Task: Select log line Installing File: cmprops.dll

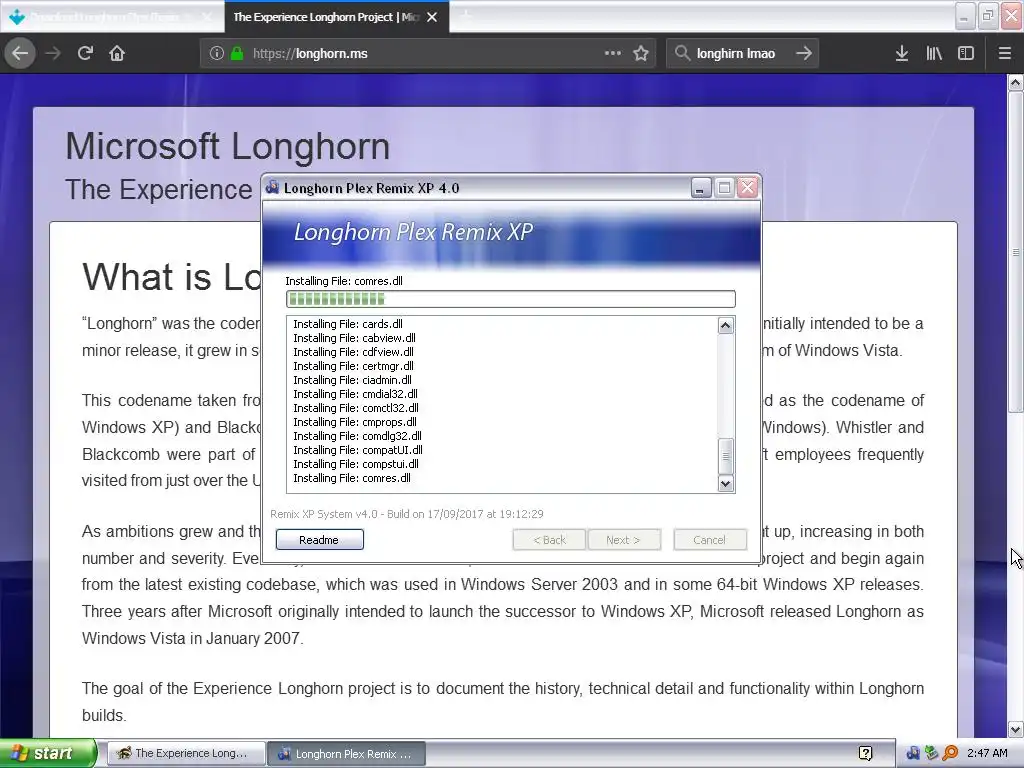Action: point(355,422)
